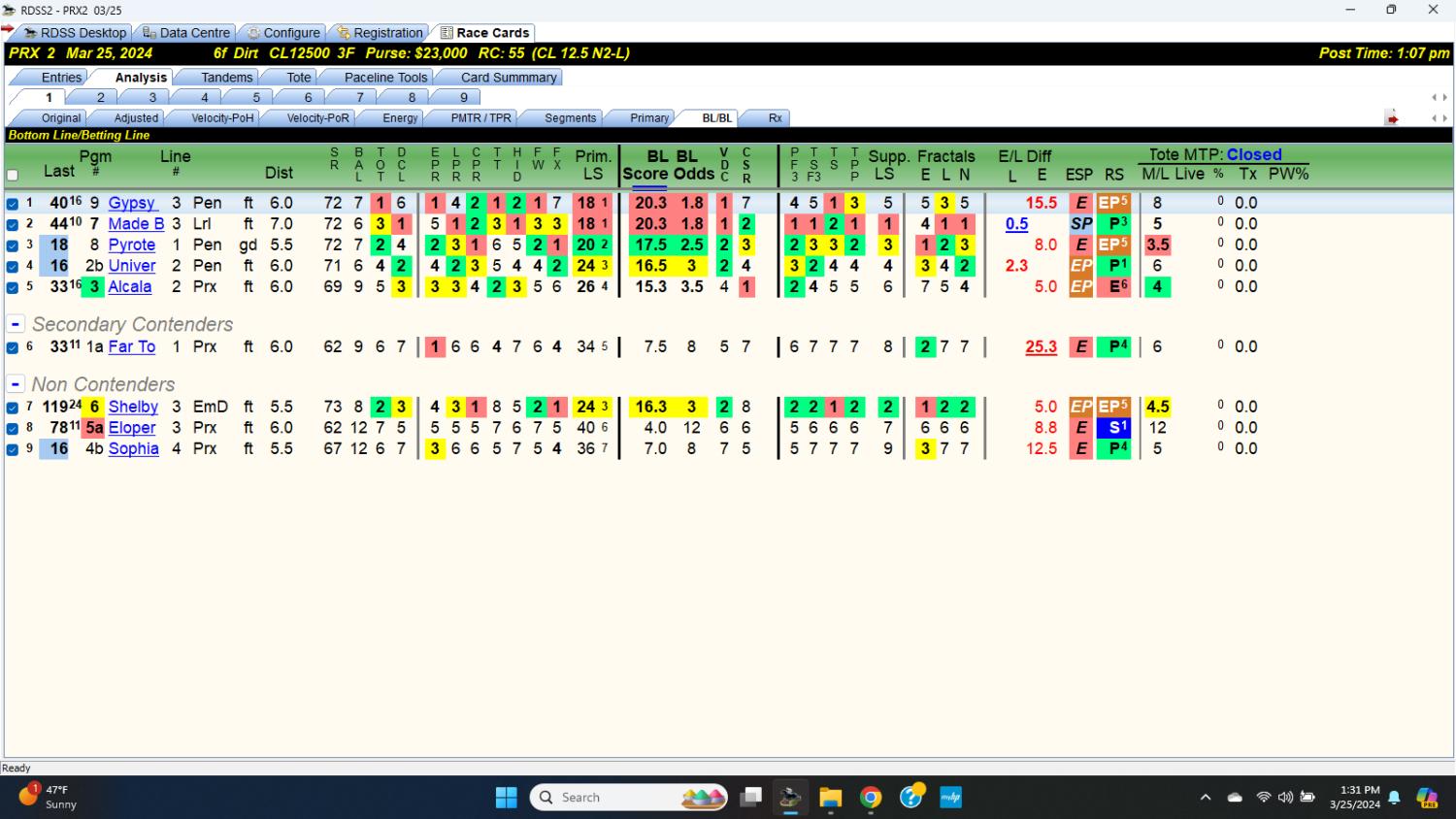Click the battery status tray icon
This screenshot has height=819, width=1456.
(x=1307, y=798)
